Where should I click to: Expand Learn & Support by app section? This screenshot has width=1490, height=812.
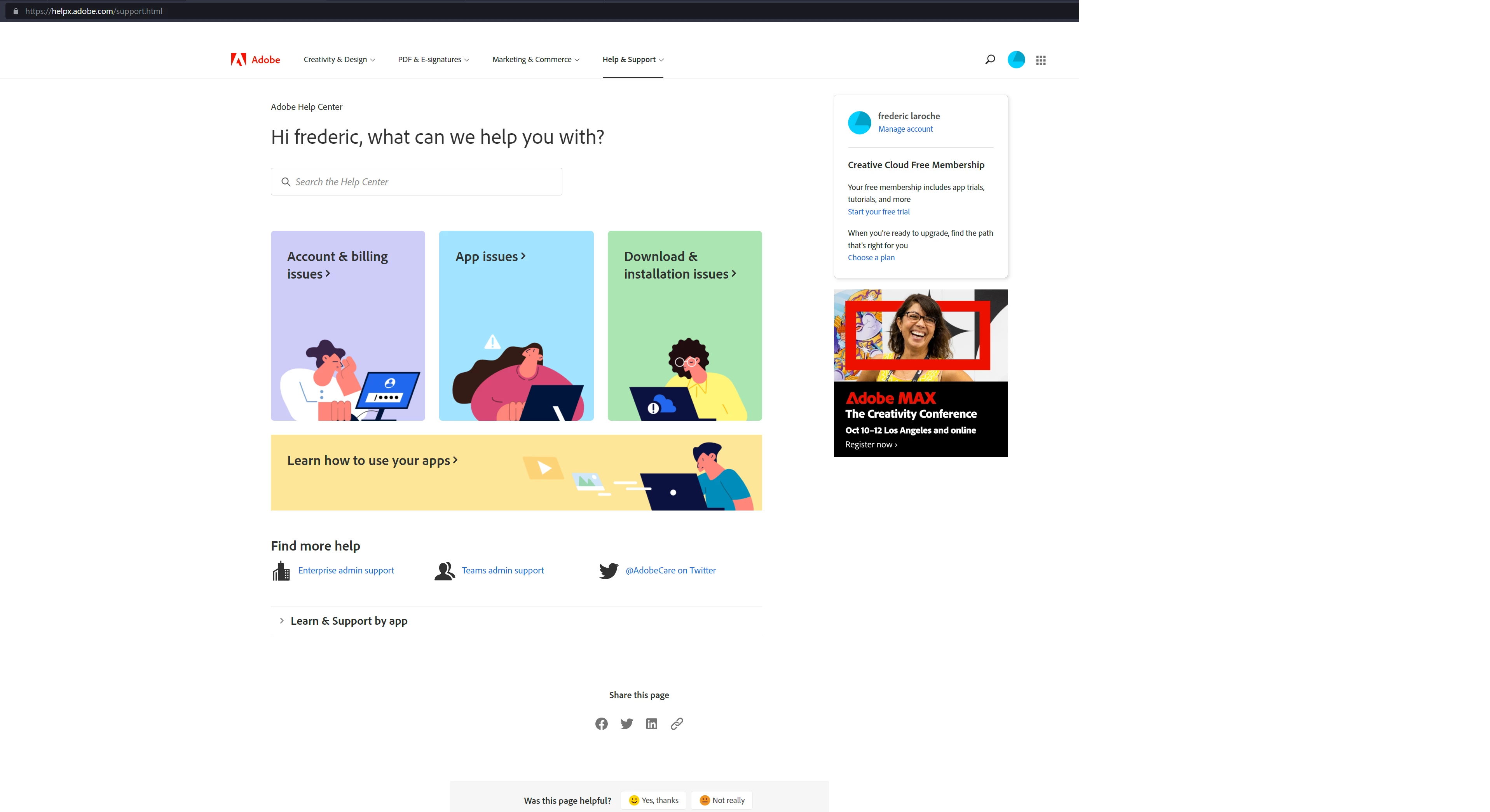(516, 620)
